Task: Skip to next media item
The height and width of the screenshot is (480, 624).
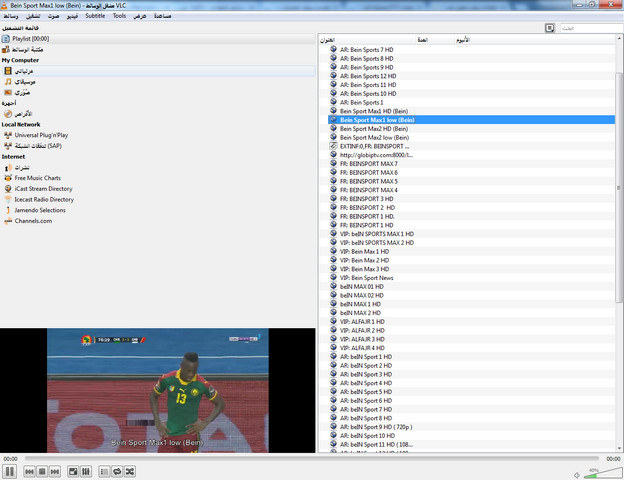Action: point(53,471)
